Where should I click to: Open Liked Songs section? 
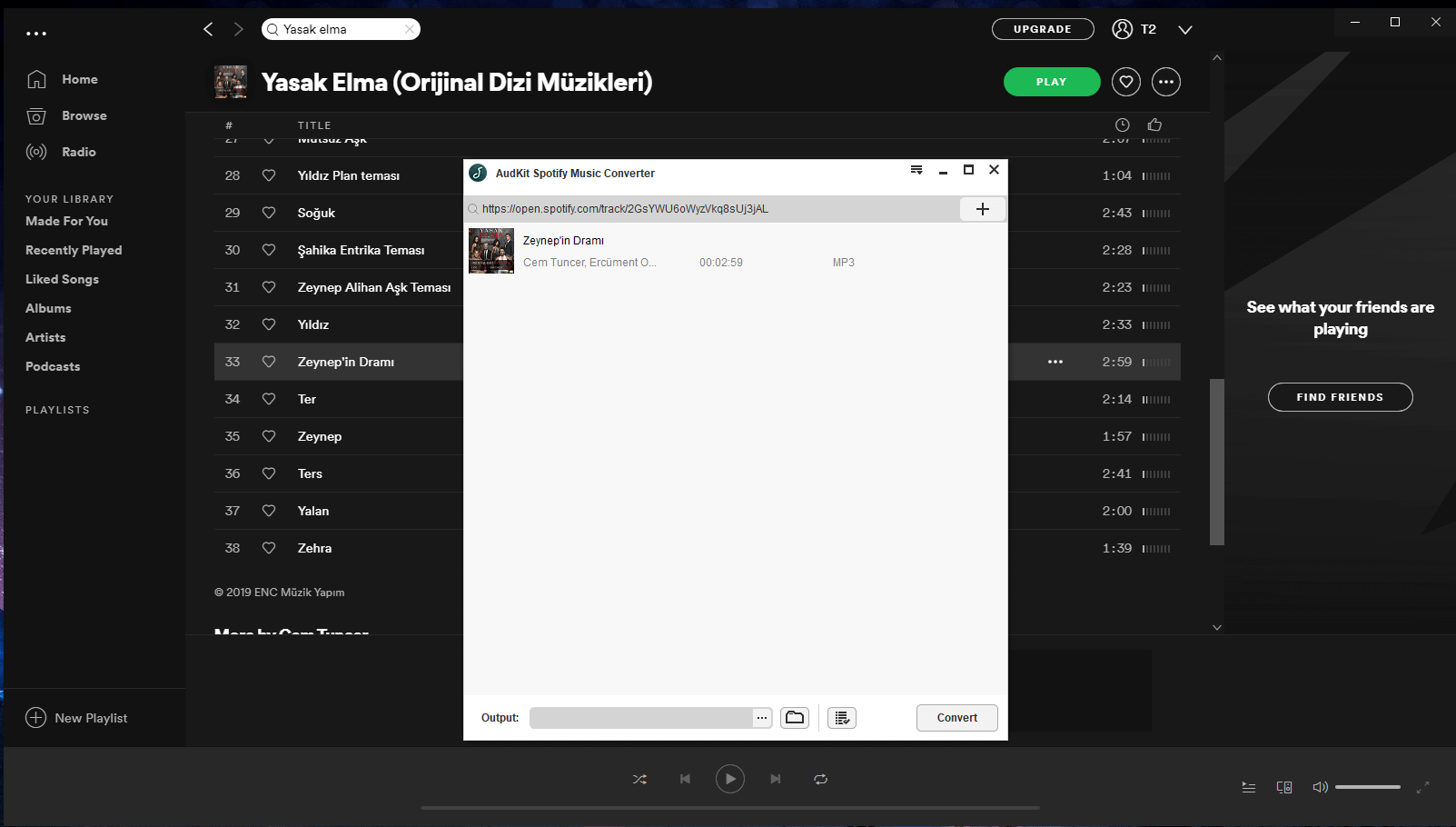[62, 279]
